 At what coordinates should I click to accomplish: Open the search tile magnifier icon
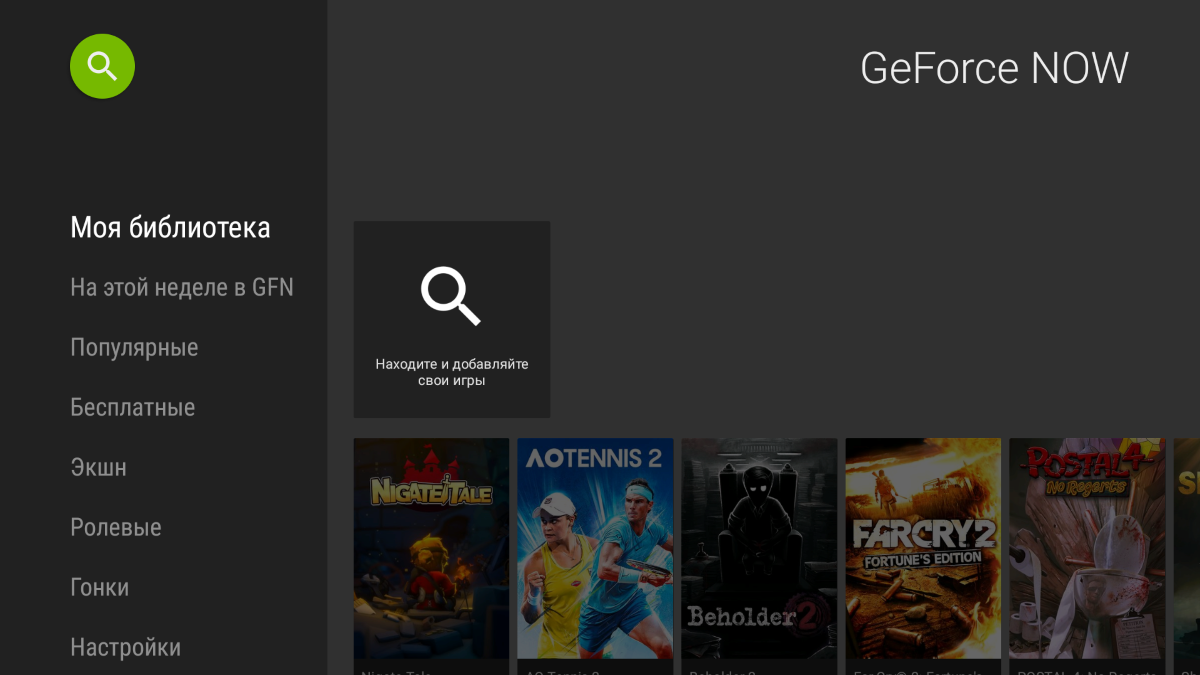pyautogui.click(x=451, y=296)
